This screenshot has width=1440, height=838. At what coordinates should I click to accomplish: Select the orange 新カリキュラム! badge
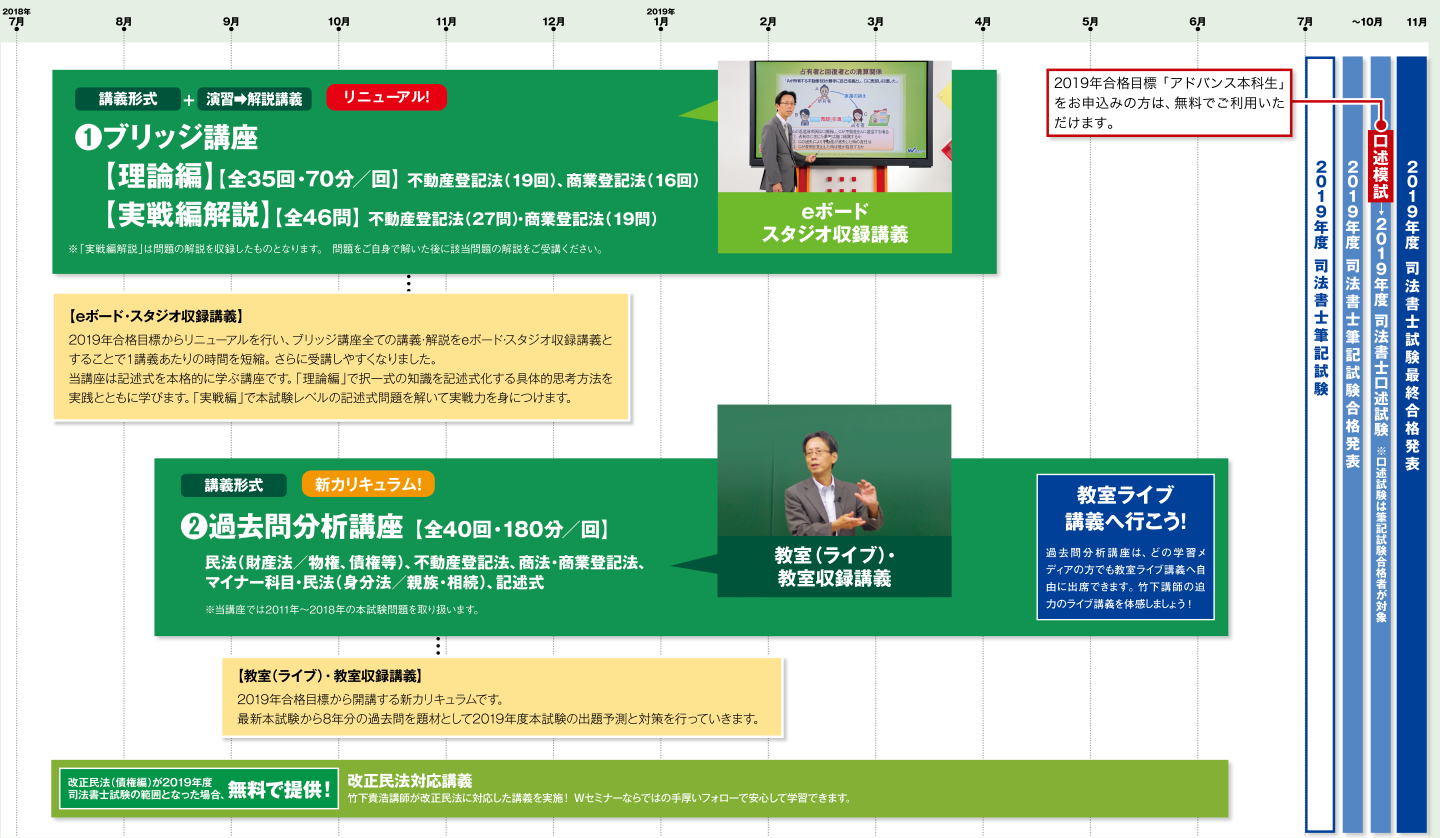pos(368,484)
